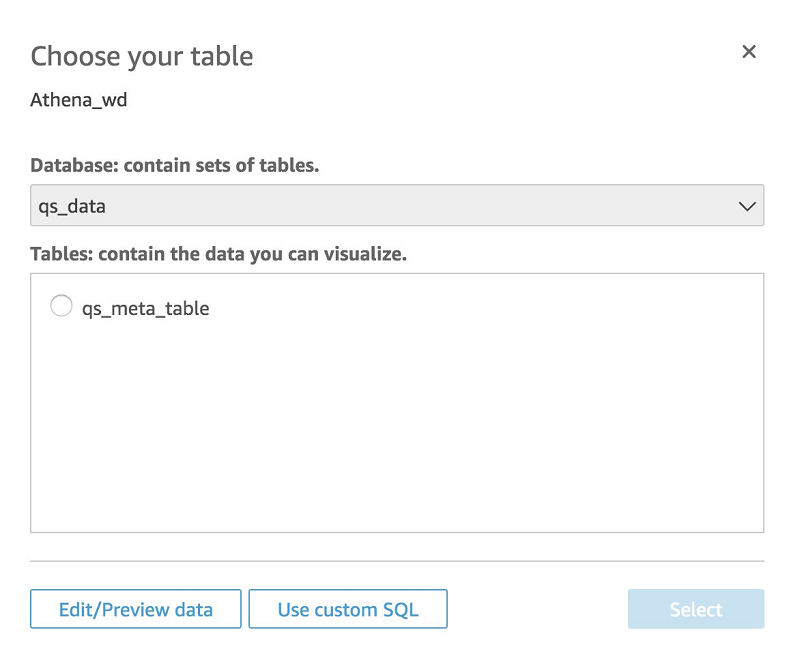Expand the Database dropdown chevron arrow

point(746,207)
